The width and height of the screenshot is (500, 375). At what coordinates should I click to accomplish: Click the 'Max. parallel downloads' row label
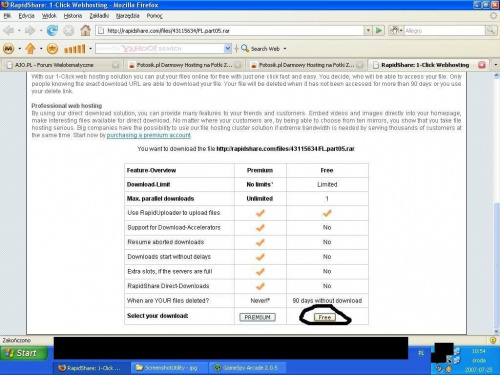[160, 199]
